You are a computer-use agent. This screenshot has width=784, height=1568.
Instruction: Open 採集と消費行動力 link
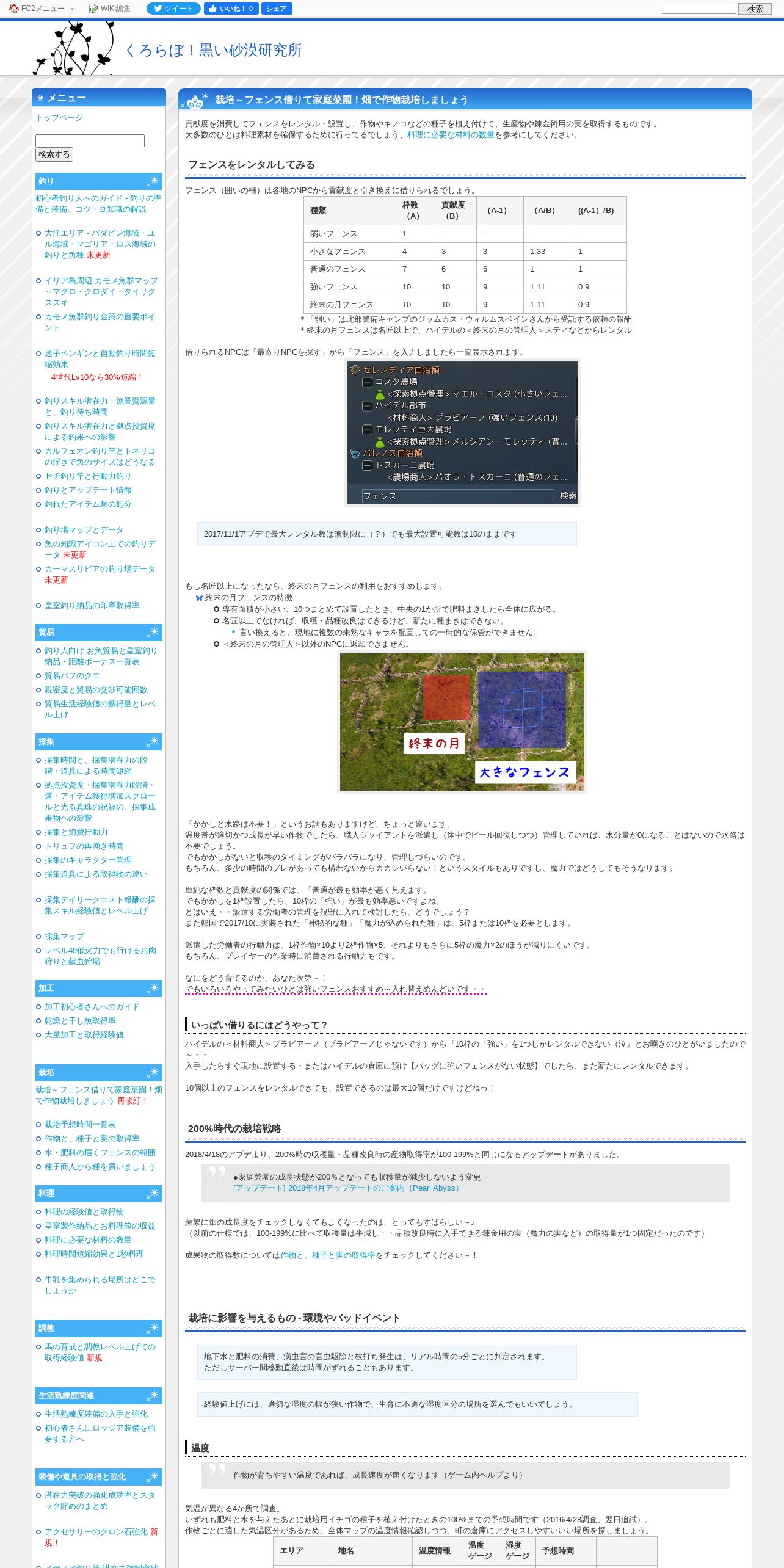coord(76,832)
